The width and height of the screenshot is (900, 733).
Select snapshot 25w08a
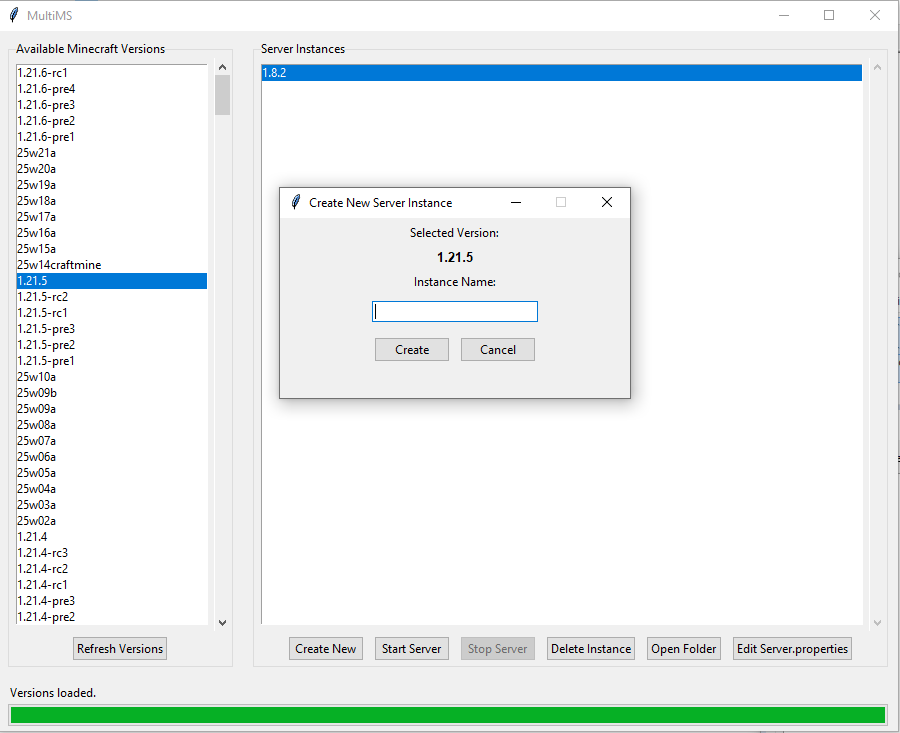[x=111, y=425]
